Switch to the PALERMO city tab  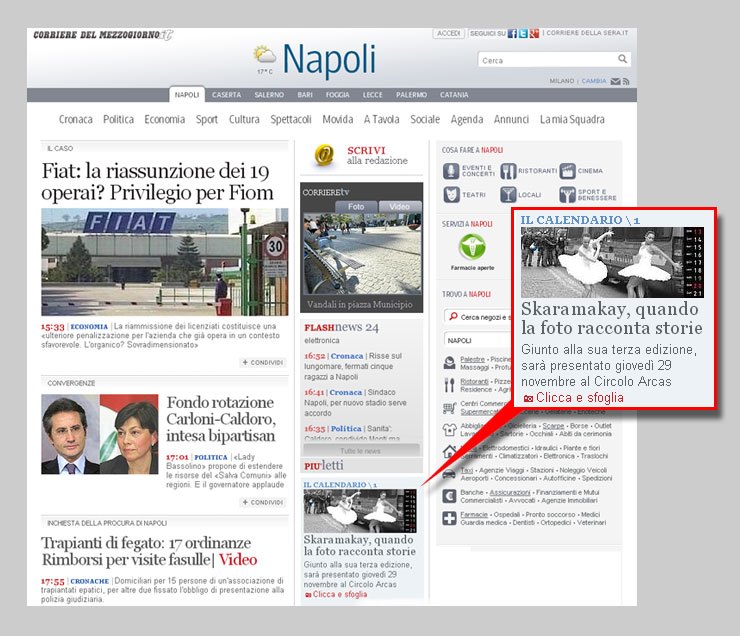(x=411, y=95)
